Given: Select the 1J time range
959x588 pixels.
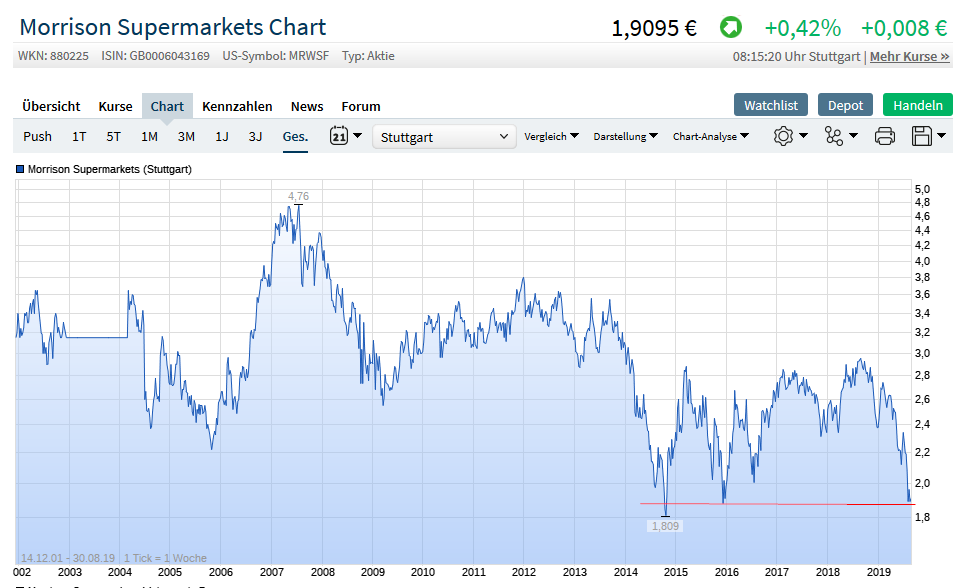Looking at the screenshot, I should pos(222,136).
